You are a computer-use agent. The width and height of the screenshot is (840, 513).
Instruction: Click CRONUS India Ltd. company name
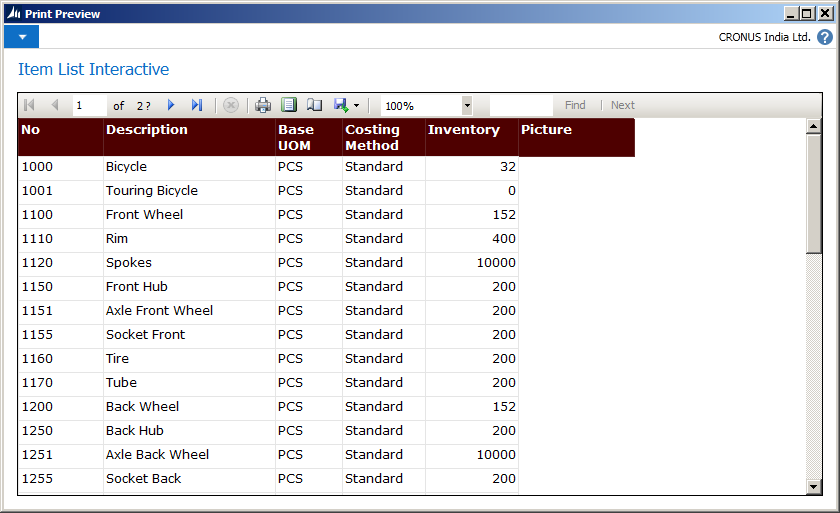coord(764,37)
